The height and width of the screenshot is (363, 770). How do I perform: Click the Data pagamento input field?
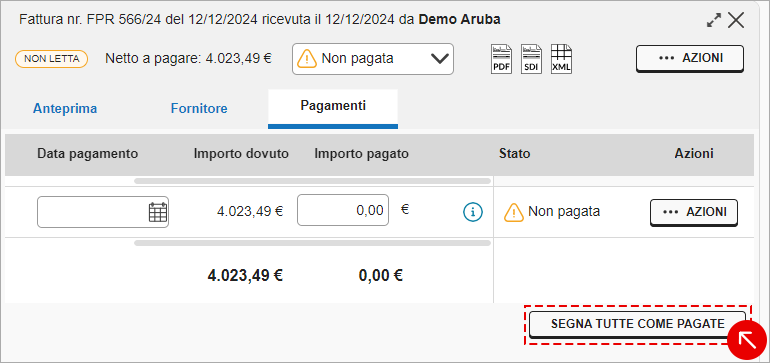pos(103,212)
